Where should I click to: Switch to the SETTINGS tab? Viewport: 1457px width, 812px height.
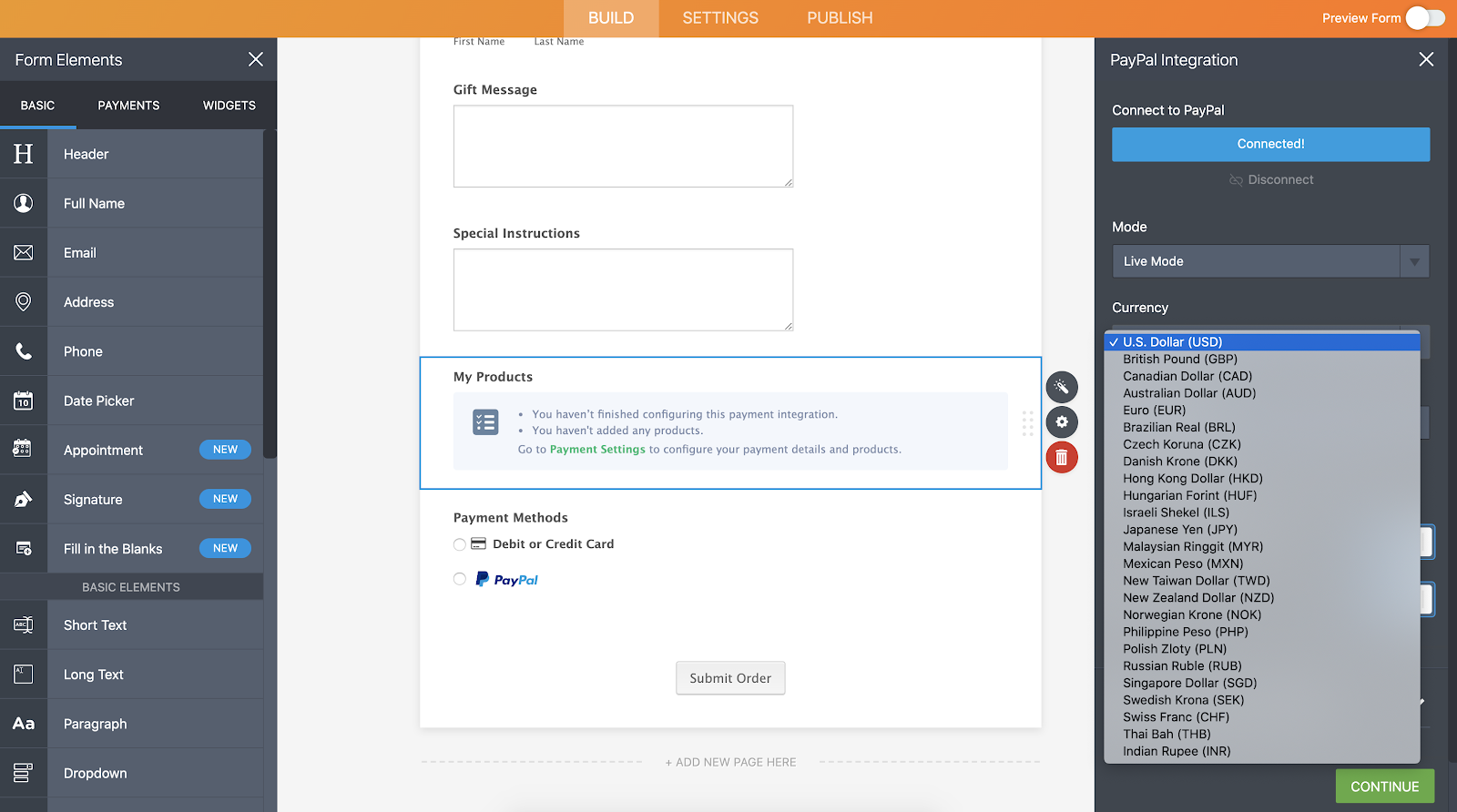[x=720, y=18]
